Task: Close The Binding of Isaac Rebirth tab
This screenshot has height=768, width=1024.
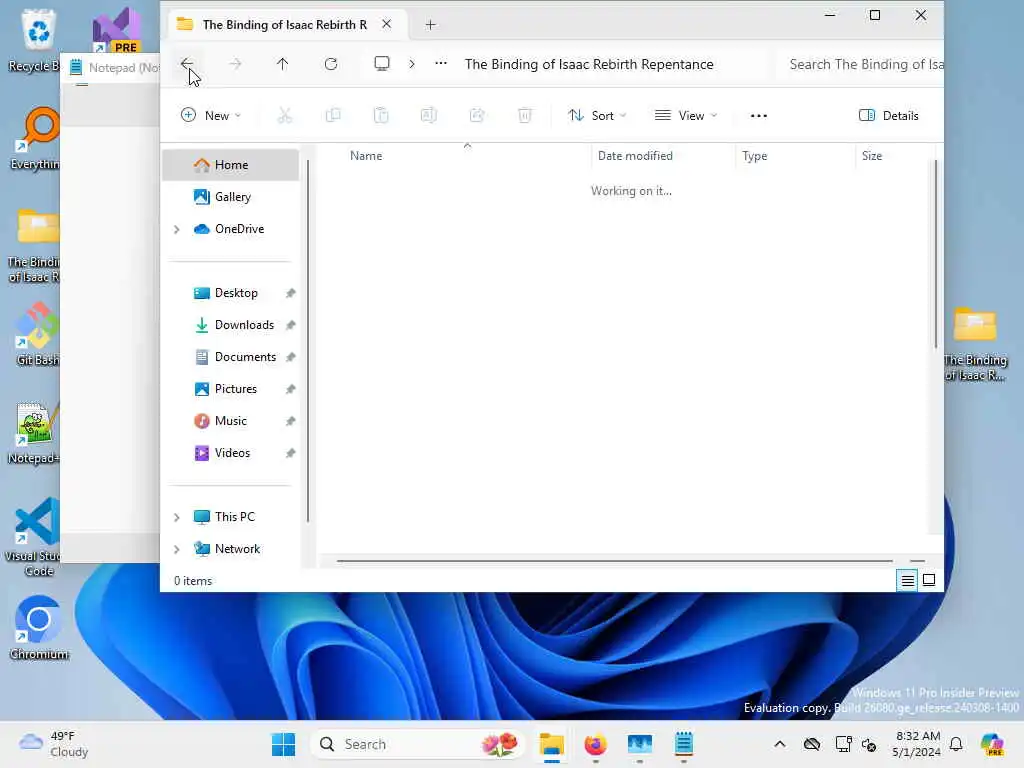Action: click(387, 24)
